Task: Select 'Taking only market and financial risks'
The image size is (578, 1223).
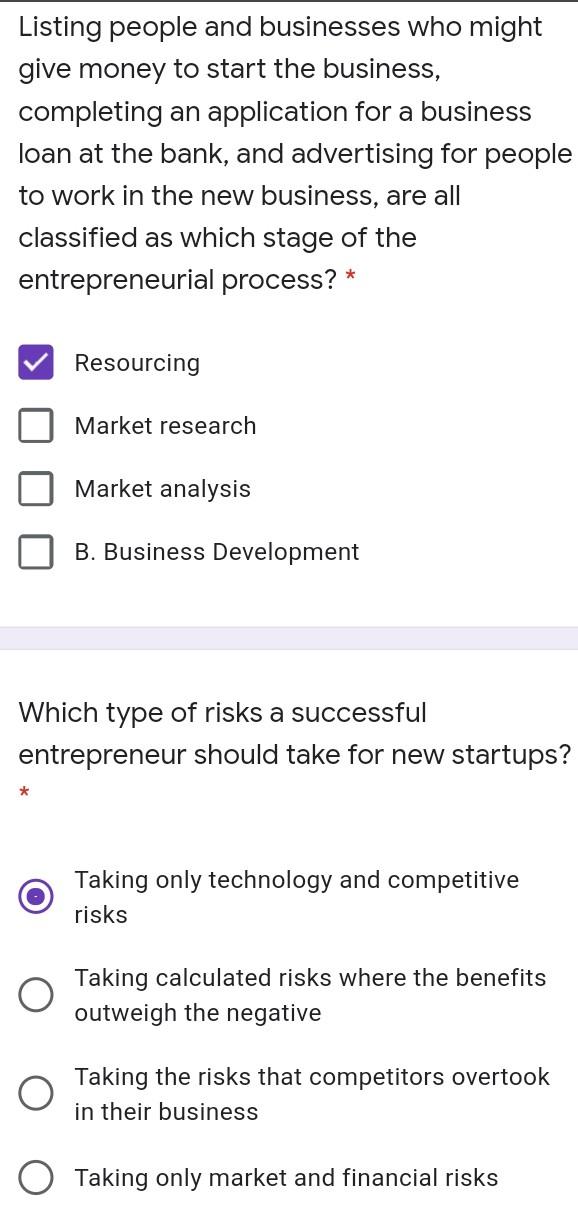Action: tap(36, 1178)
